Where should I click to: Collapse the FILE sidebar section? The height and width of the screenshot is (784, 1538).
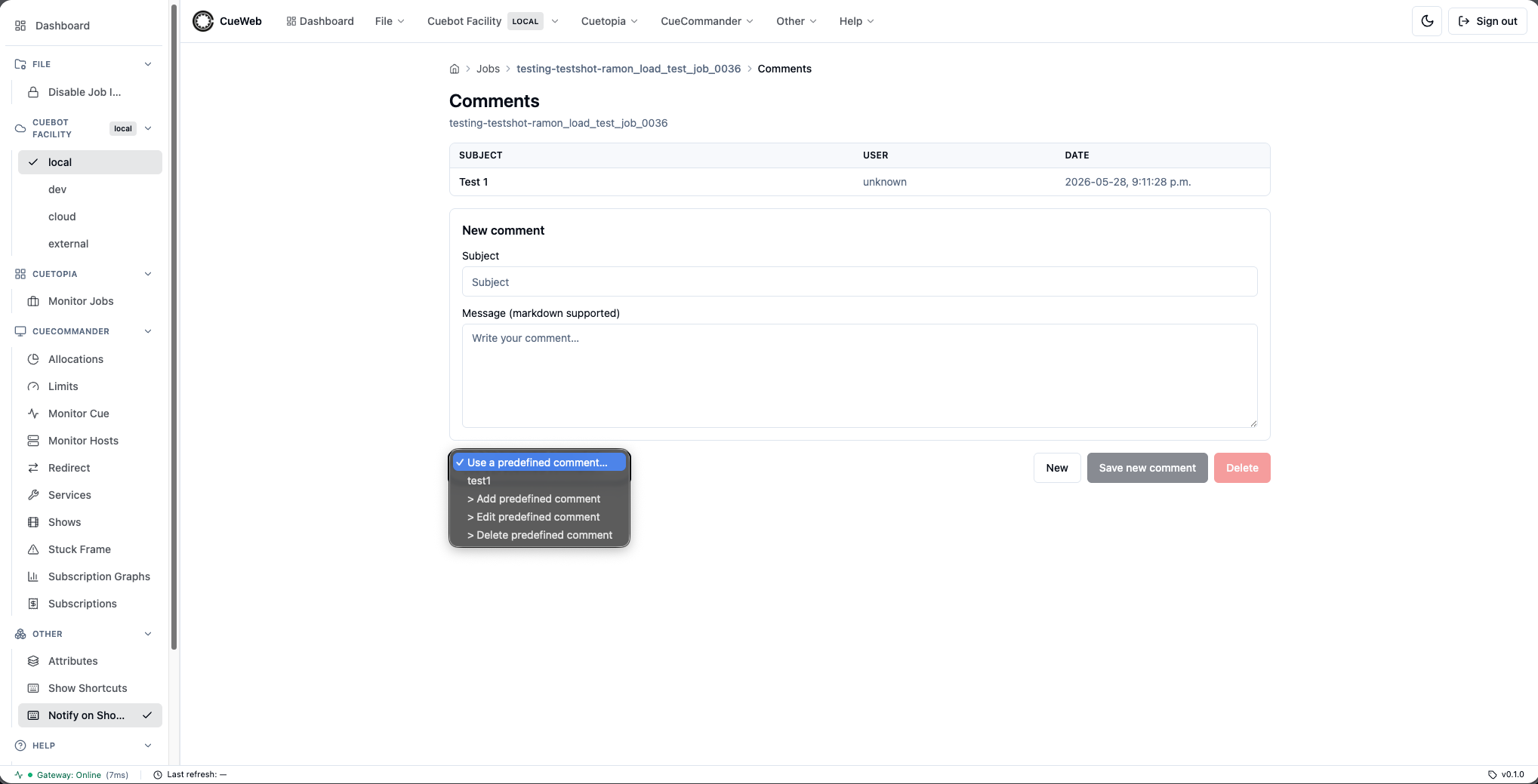pyautogui.click(x=148, y=64)
